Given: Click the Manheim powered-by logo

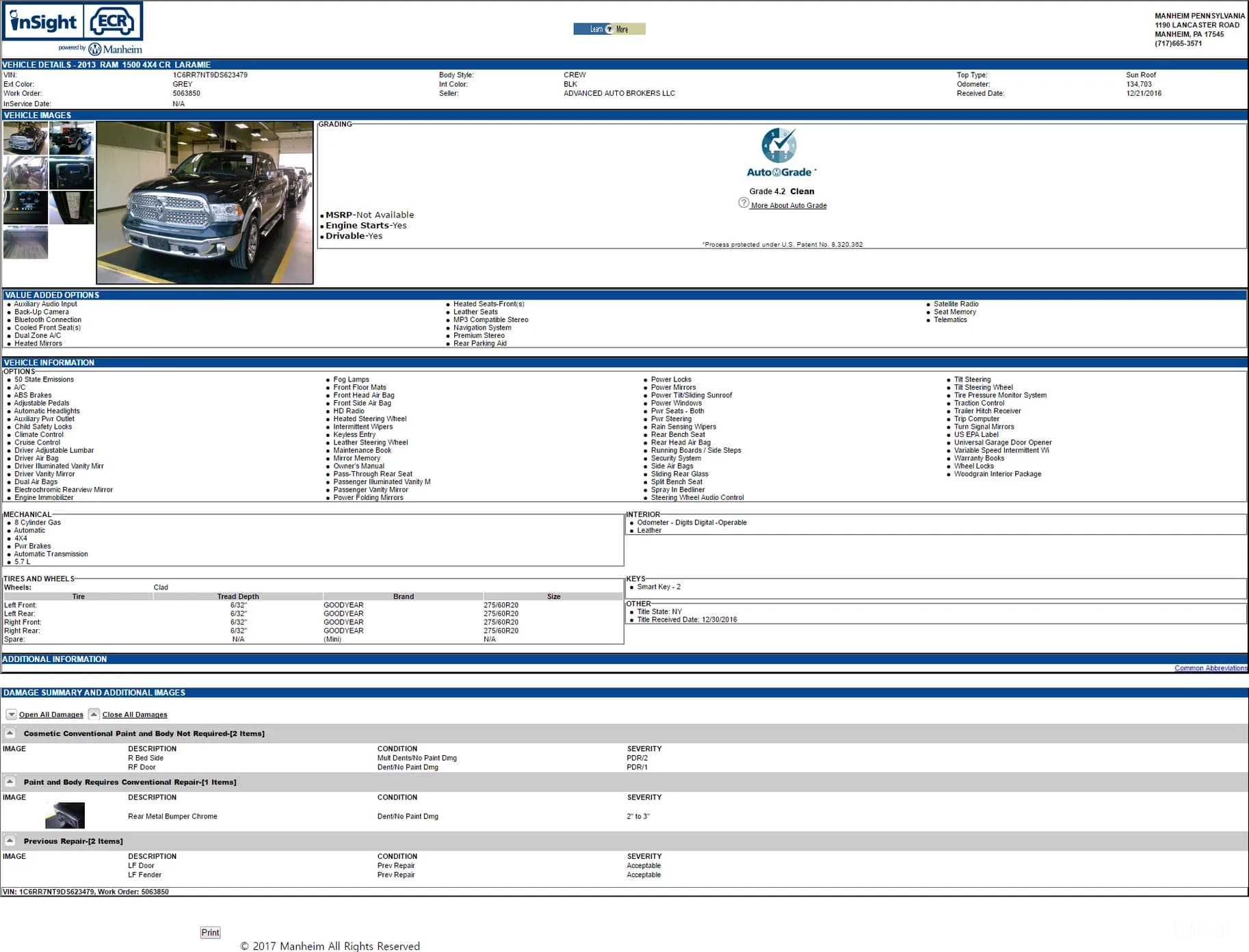Looking at the screenshot, I should point(101,49).
